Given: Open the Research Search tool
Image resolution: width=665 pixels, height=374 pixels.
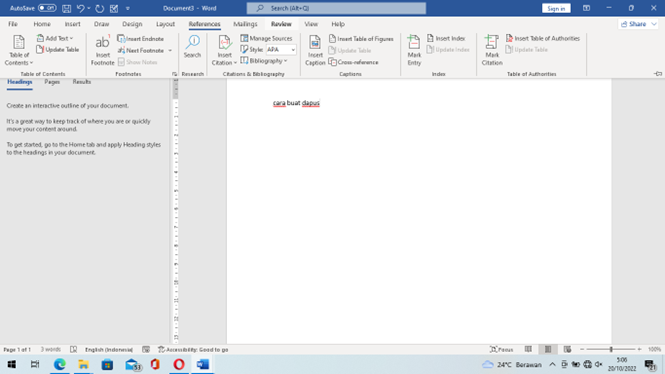Looking at the screenshot, I should pyautogui.click(x=192, y=47).
